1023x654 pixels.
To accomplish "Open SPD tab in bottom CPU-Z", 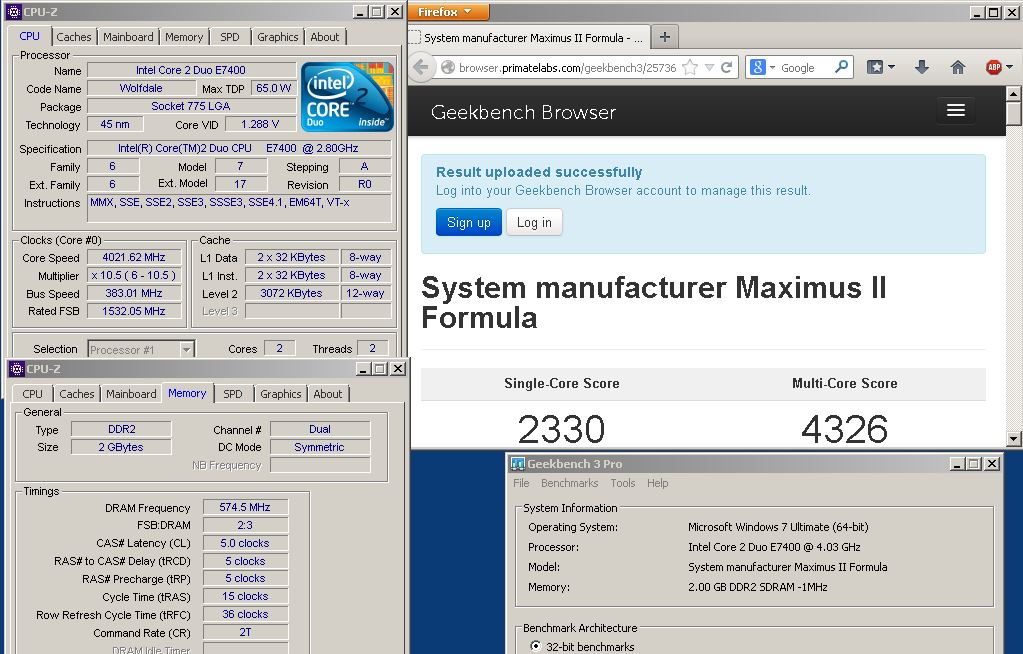I will 232,394.
